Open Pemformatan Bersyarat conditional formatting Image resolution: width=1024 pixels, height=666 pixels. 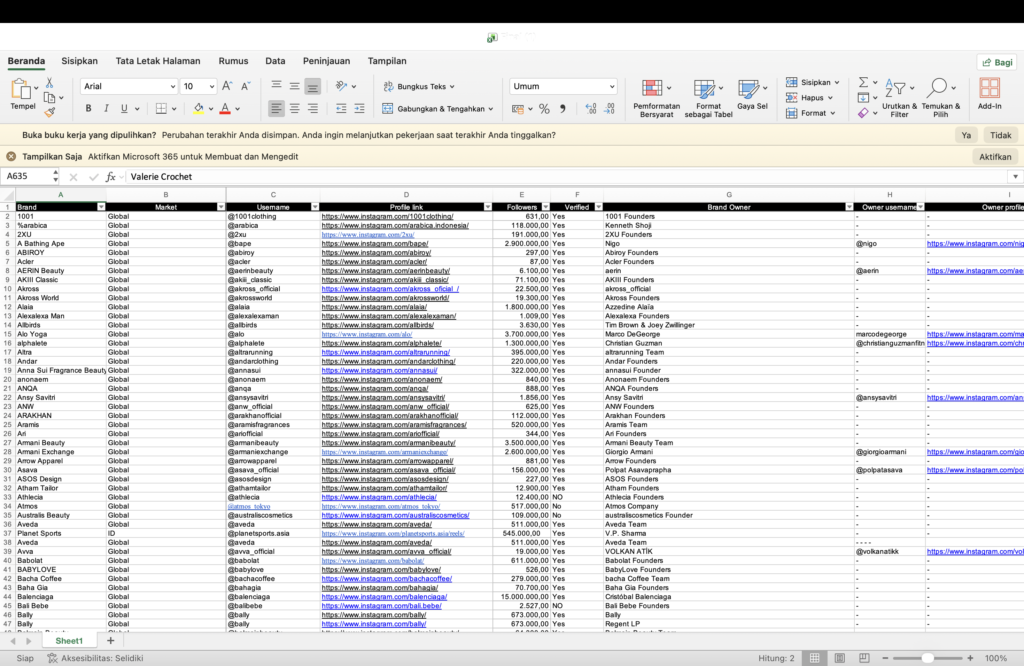(x=656, y=98)
